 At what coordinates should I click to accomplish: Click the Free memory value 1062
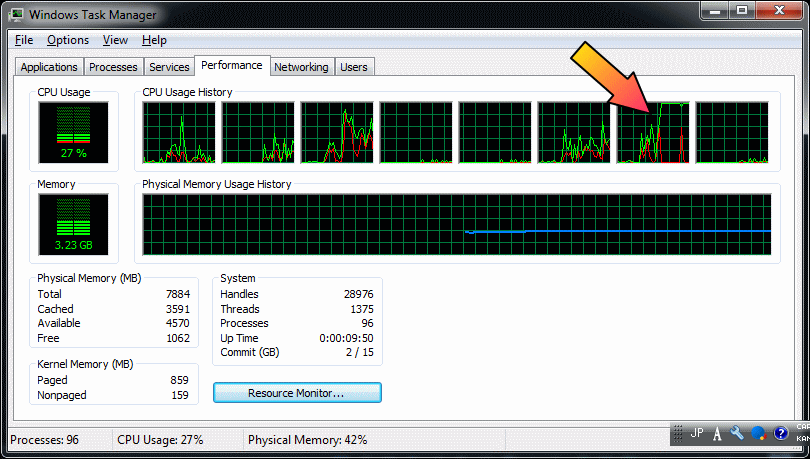coord(178,338)
